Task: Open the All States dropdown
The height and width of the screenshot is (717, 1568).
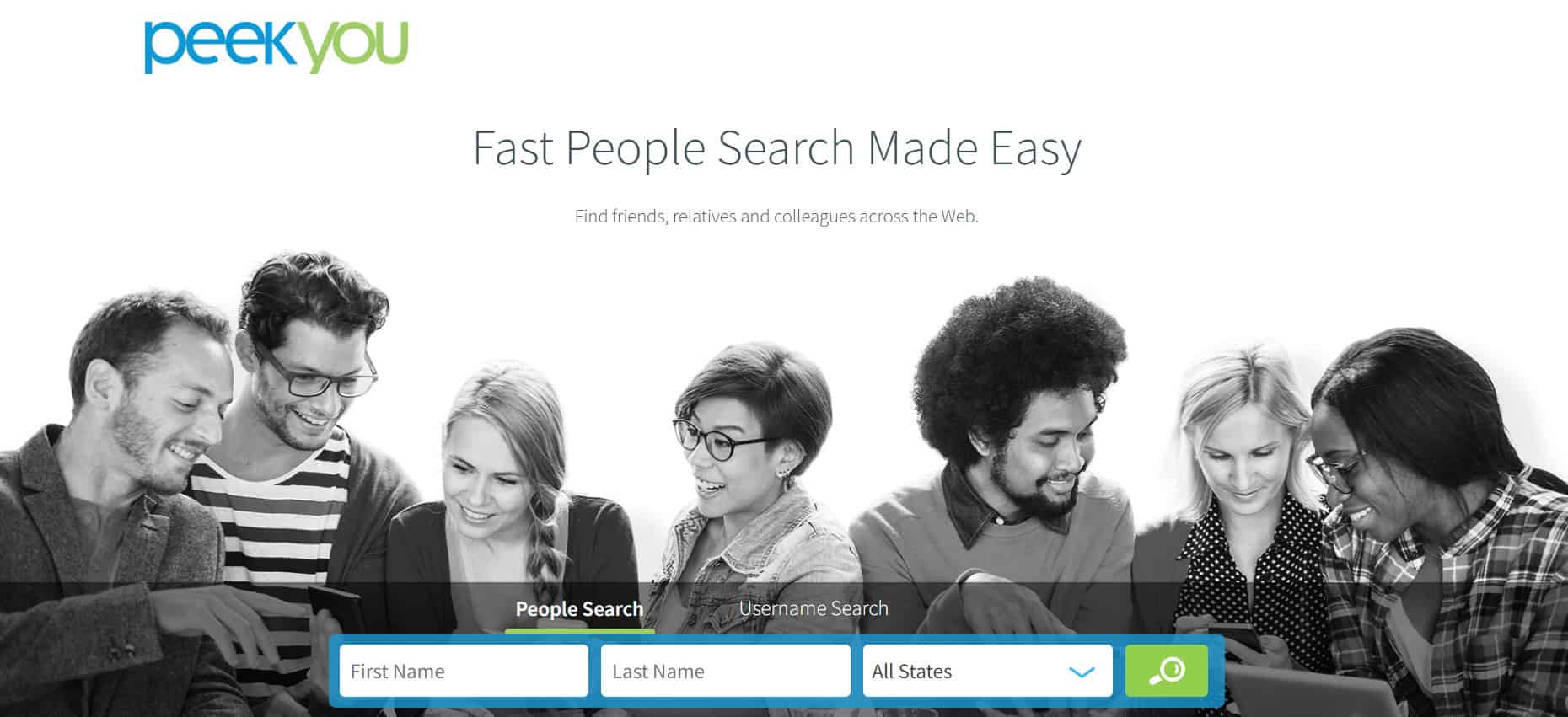Action: tap(987, 671)
